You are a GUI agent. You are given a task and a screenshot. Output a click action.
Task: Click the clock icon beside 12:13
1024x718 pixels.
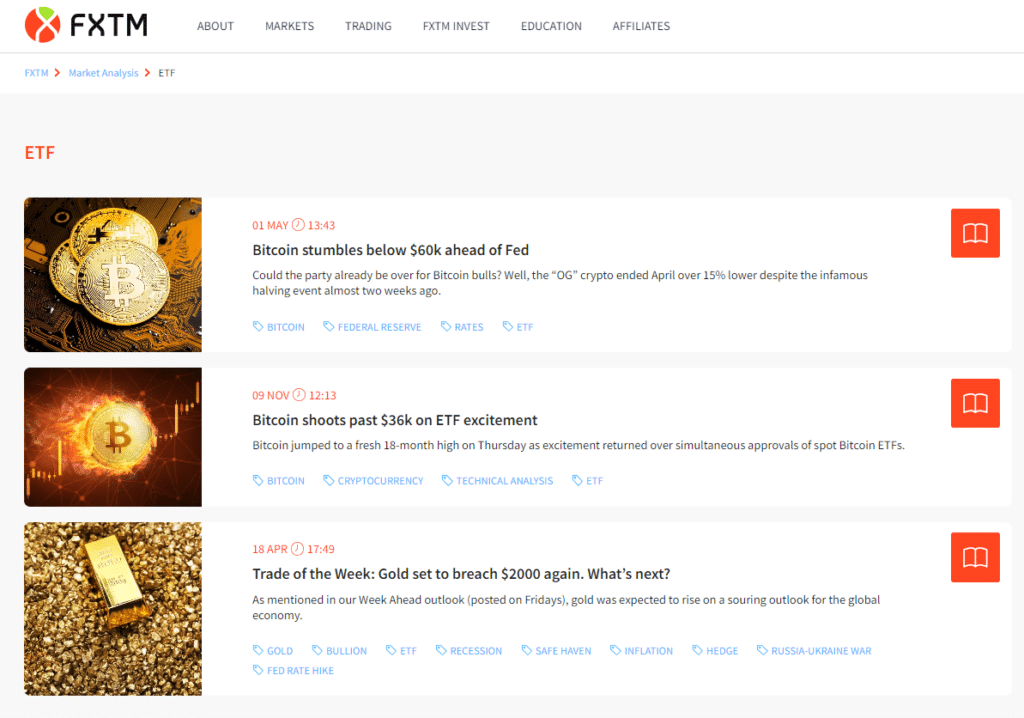(299, 395)
